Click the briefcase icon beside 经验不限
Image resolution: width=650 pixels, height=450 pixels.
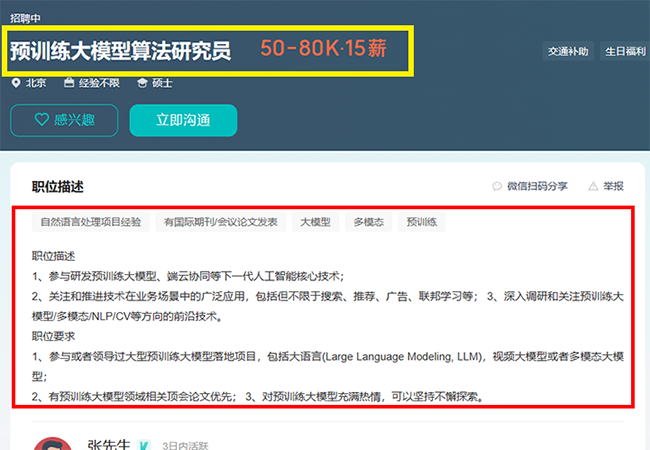point(69,83)
